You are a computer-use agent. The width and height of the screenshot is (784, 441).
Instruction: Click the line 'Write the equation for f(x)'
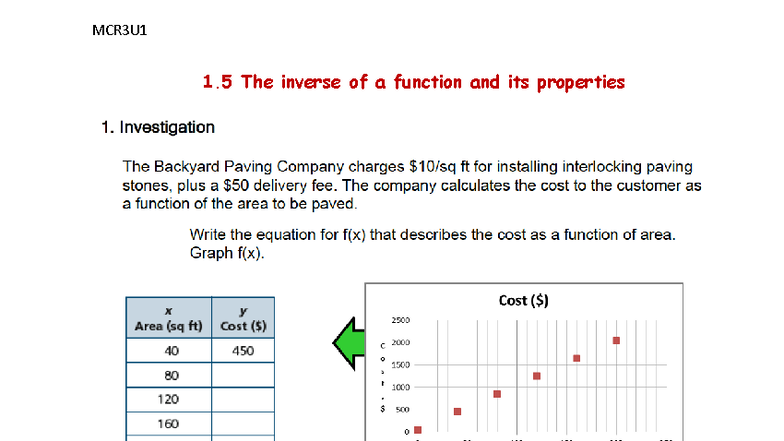432,234
